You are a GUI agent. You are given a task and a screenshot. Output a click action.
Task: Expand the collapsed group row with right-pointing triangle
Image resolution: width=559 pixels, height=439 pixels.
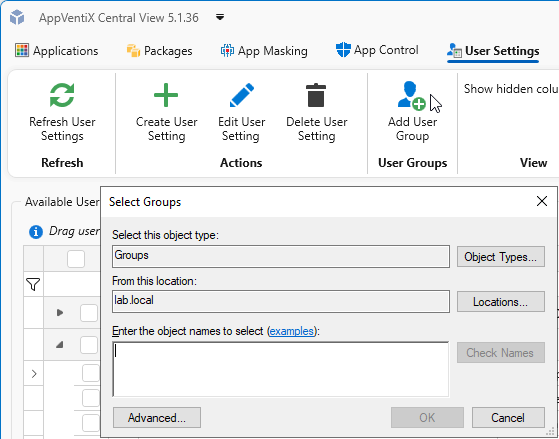pyautogui.click(x=60, y=313)
